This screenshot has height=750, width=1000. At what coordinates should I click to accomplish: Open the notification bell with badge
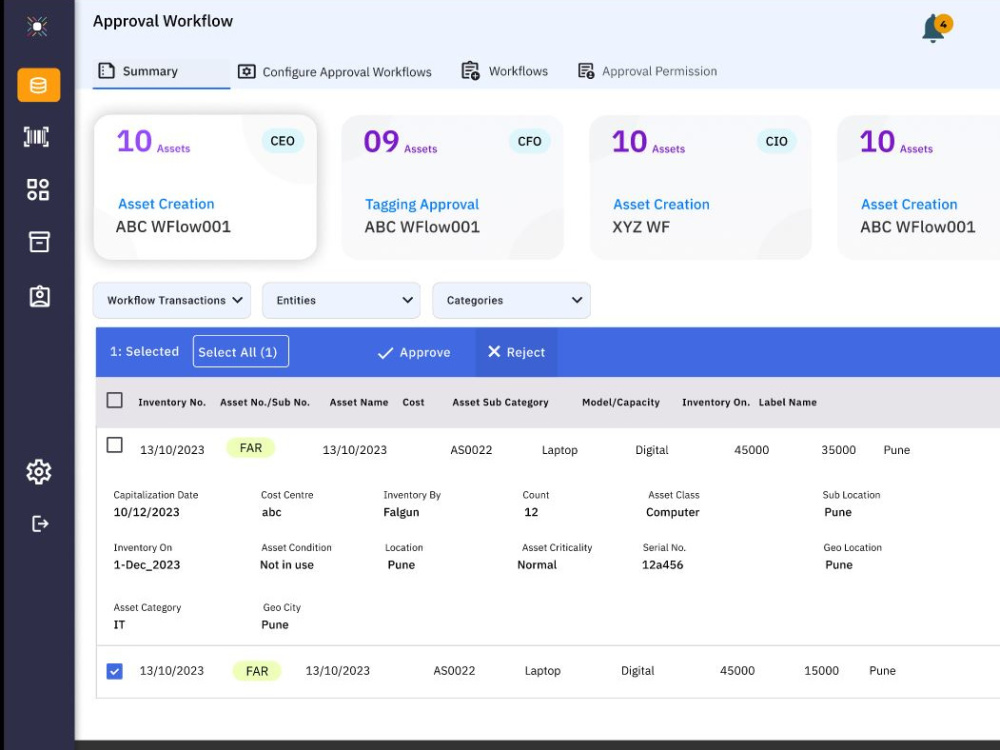pyautogui.click(x=936, y=28)
